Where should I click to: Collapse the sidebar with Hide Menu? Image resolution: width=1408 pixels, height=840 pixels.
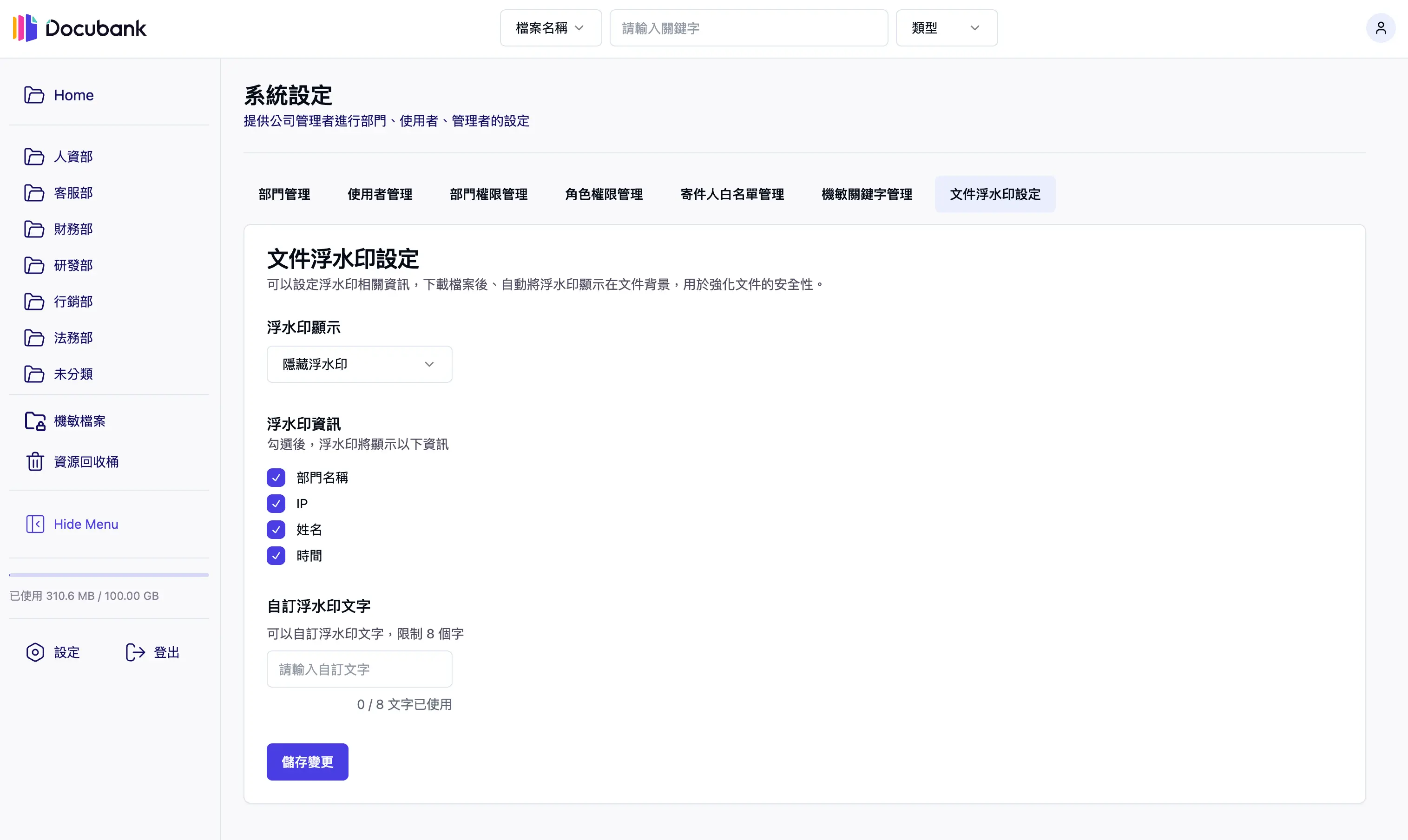click(86, 524)
